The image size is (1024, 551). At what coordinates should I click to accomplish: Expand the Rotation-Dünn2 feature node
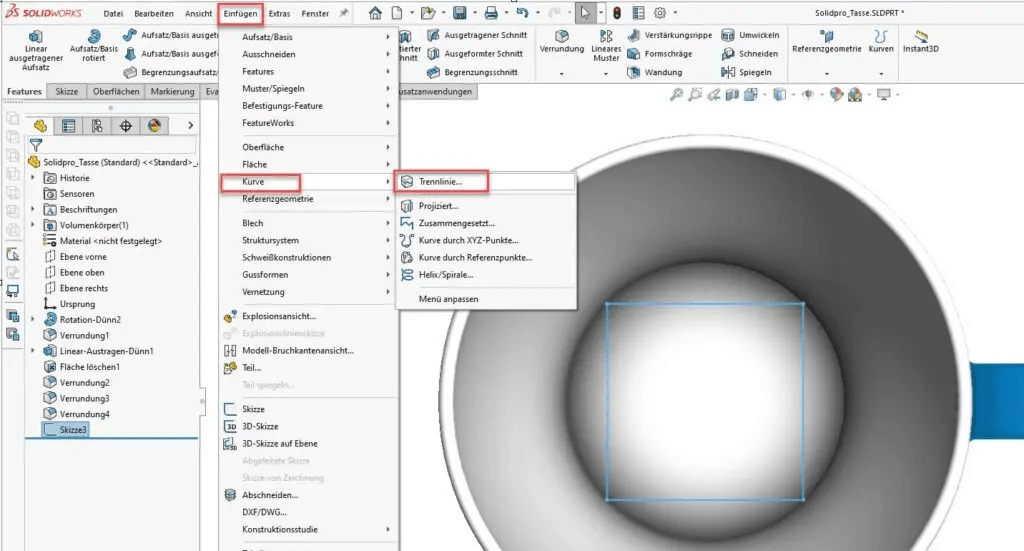click(x=34, y=319)
